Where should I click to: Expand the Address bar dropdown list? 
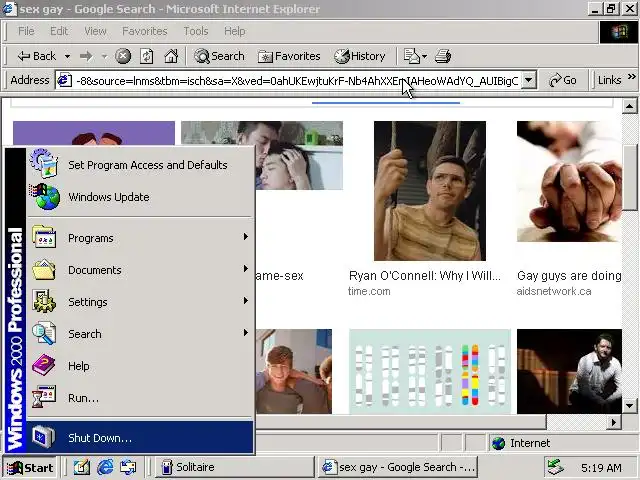coord(529,80)
